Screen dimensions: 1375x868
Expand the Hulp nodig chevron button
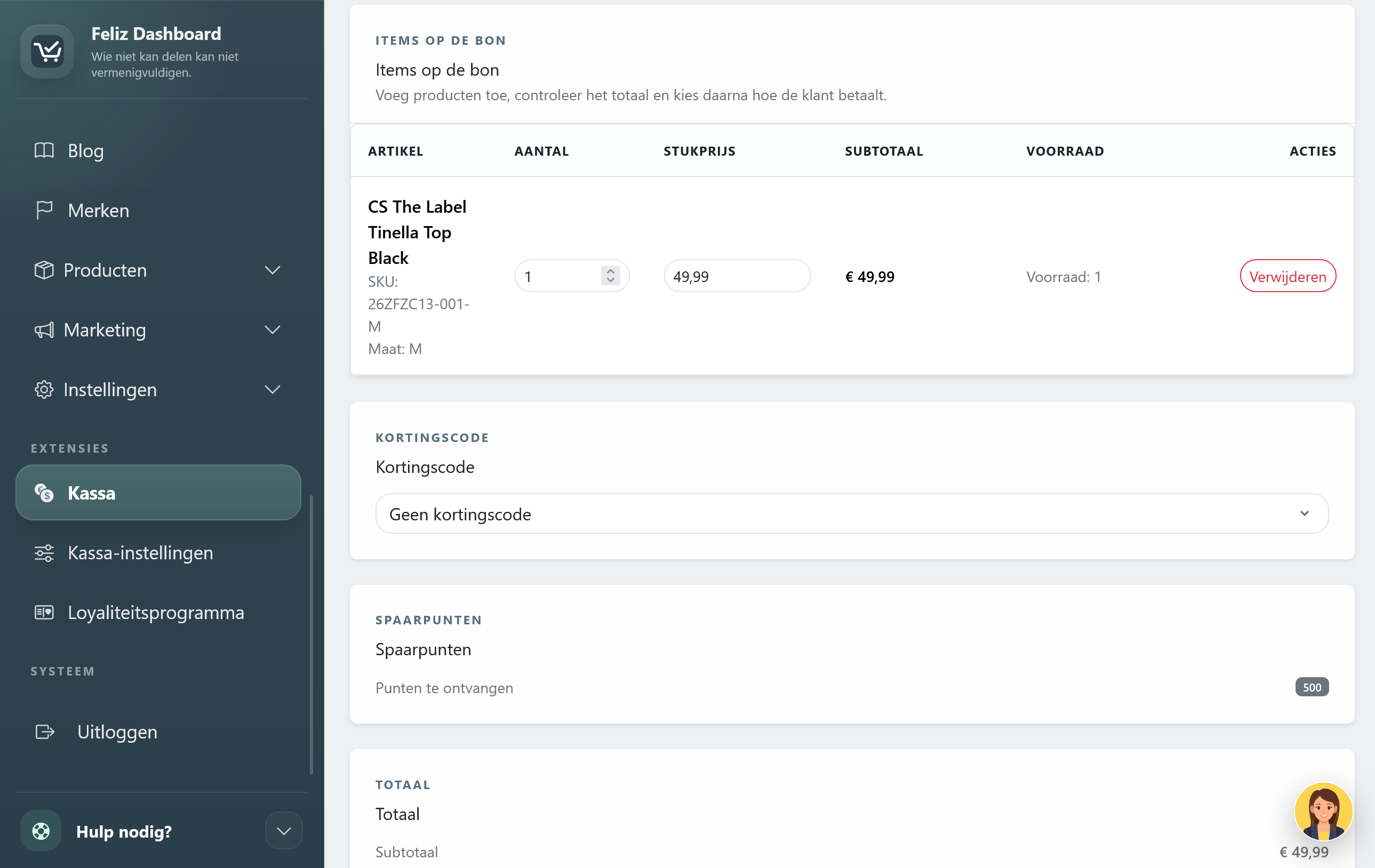(284, 831)
